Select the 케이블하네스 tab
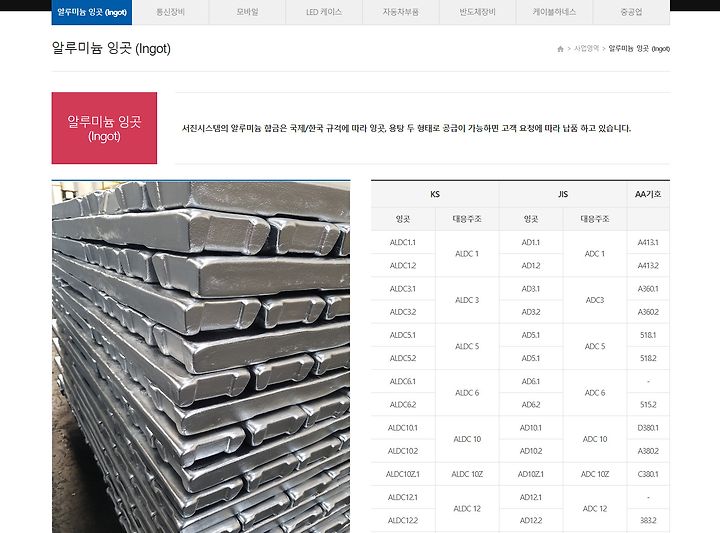 click(554, 12)
